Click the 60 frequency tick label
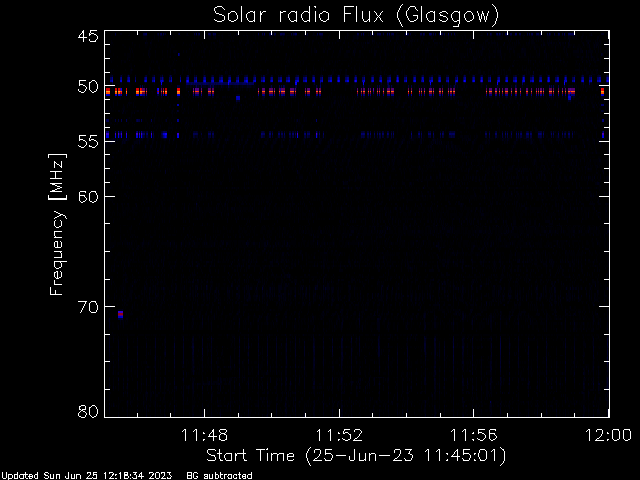Viewport: 640px width, 480px height. [88, 196]
